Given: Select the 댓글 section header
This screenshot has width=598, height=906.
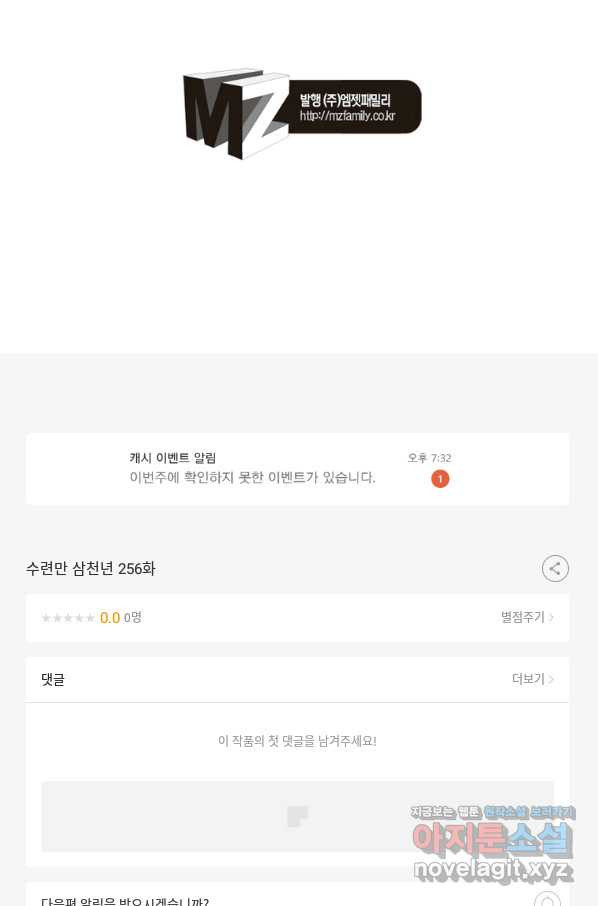Looking at the screenshot, I should pos(53,680).
